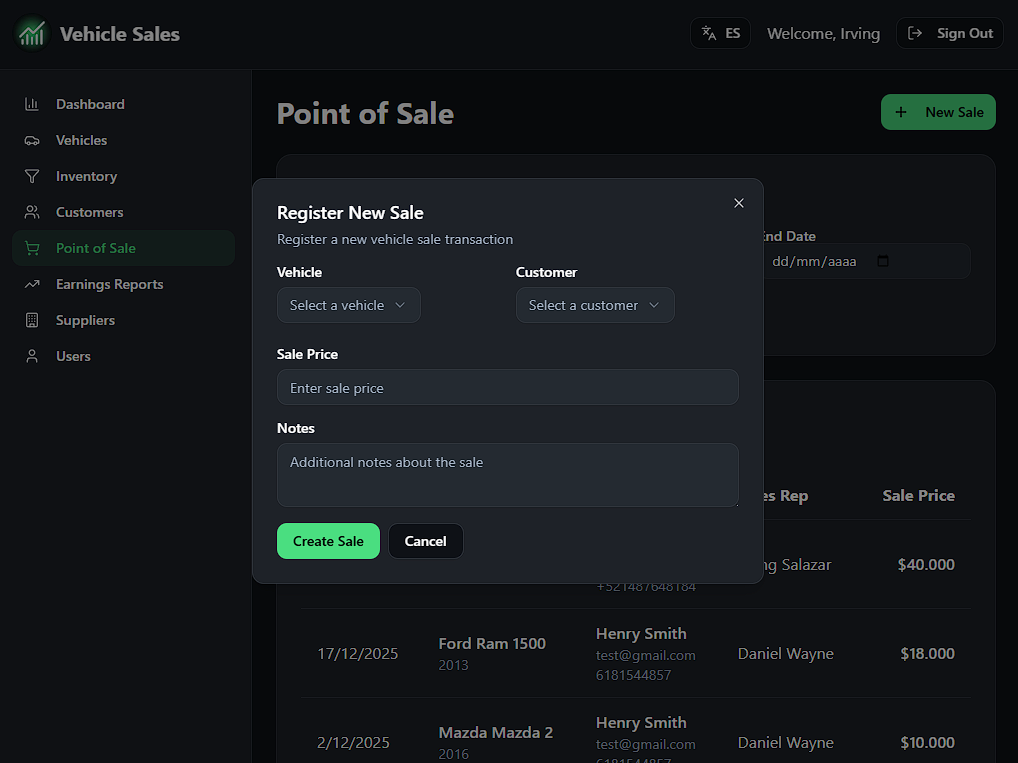Click the Sale Price field label

tap(307, 354)
